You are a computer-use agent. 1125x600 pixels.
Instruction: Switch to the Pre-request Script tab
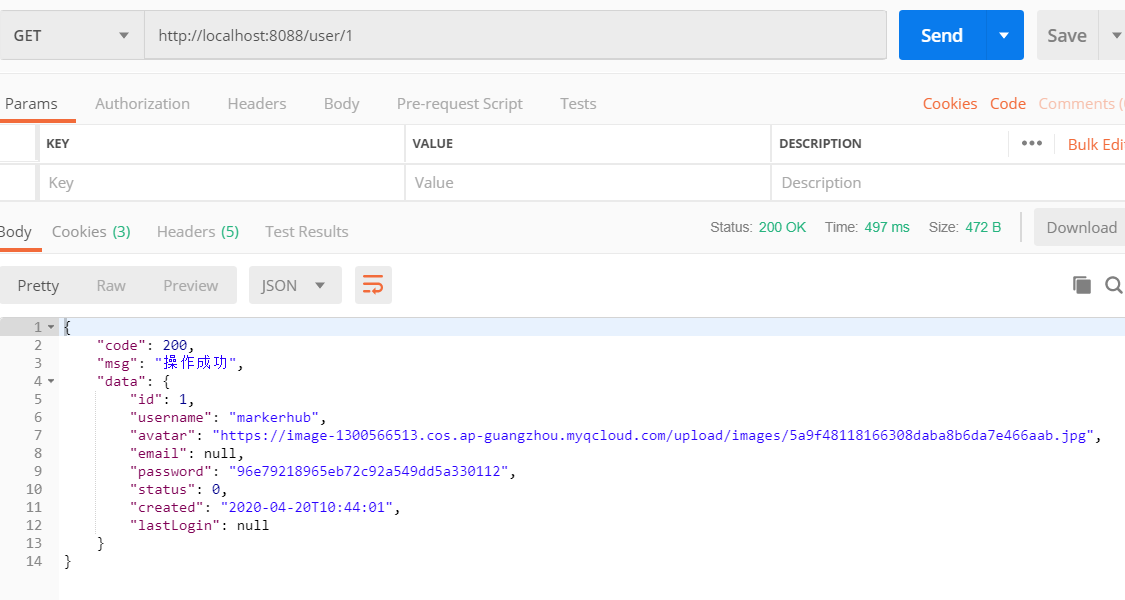coord(460,103)
